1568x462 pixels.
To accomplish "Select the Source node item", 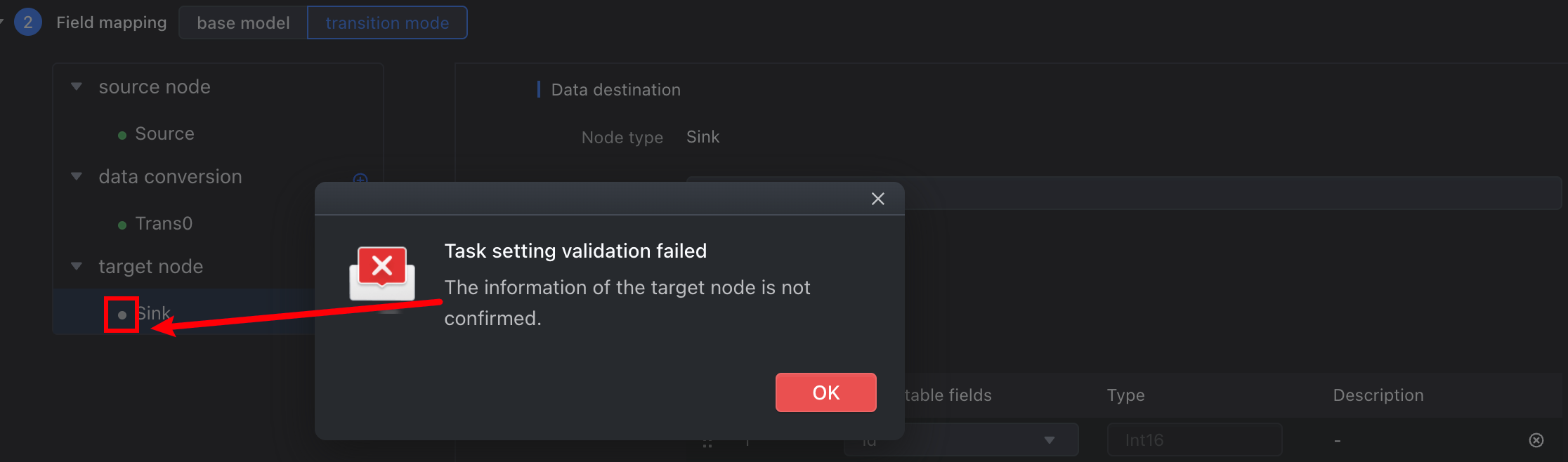I will point(164,133).
